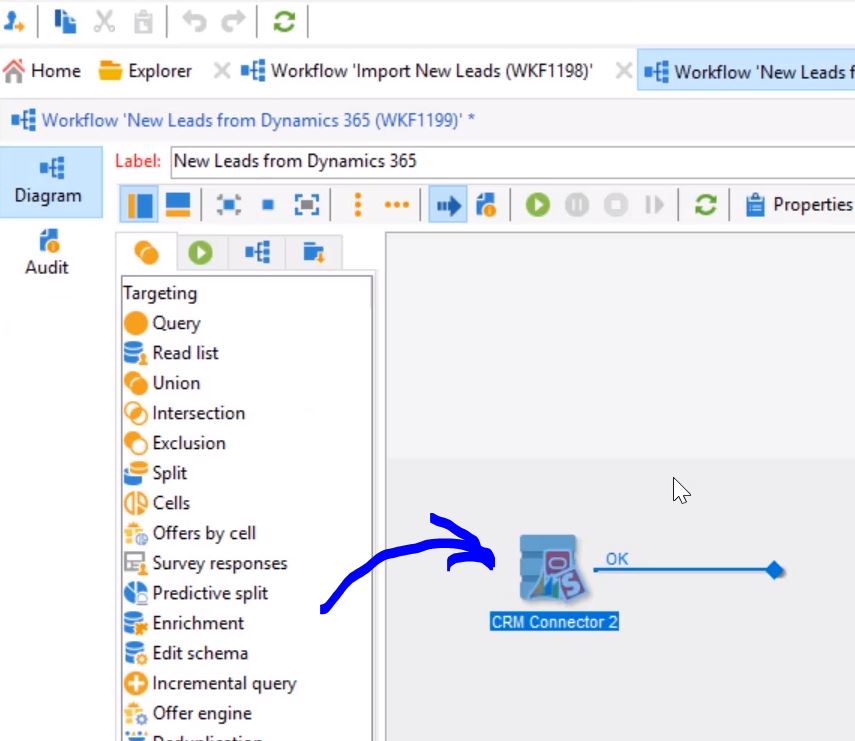855x741 pixels.
Task: Select the Incremental query activity
Action: point(223,683)
